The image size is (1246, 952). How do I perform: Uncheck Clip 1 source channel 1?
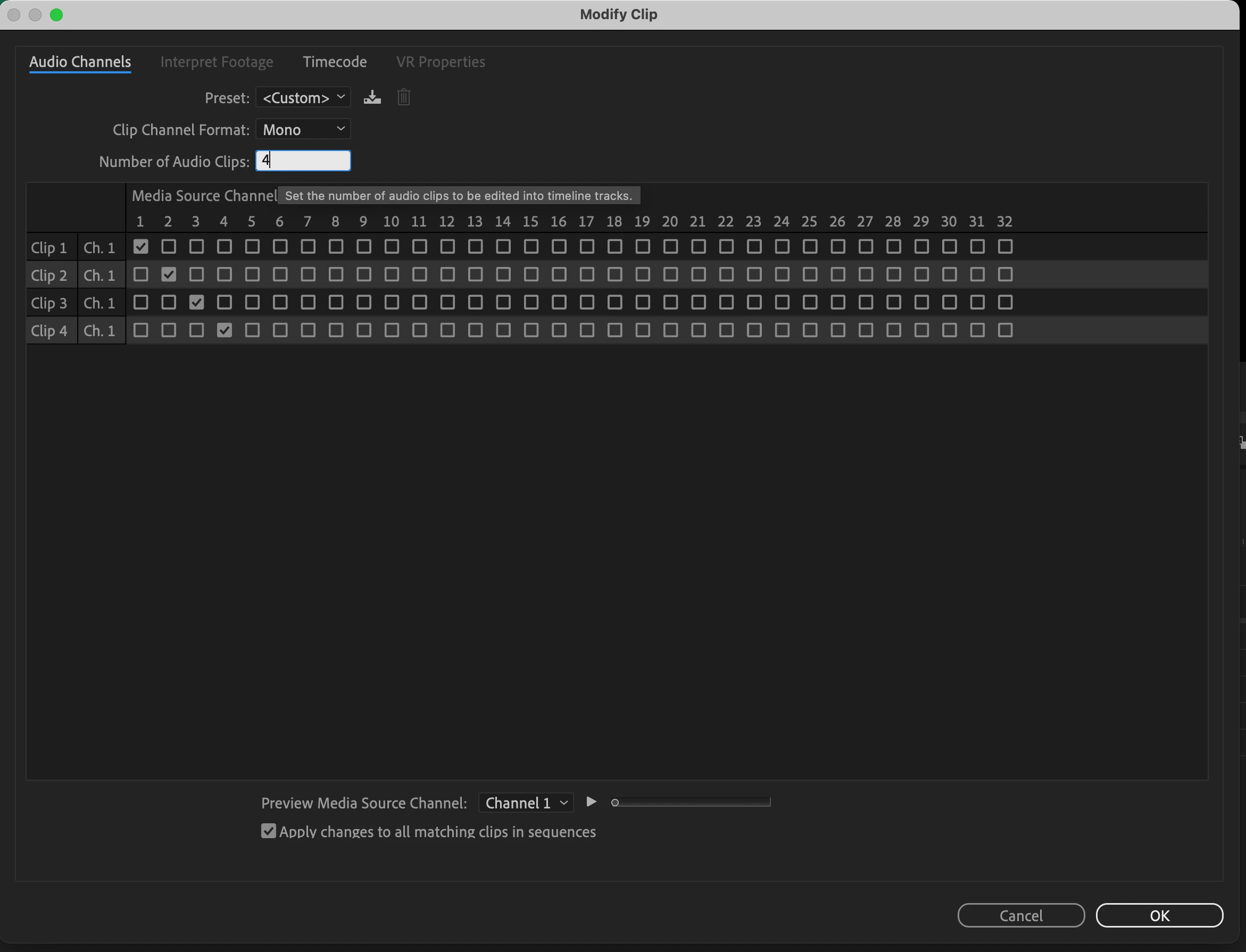point(140,246)
